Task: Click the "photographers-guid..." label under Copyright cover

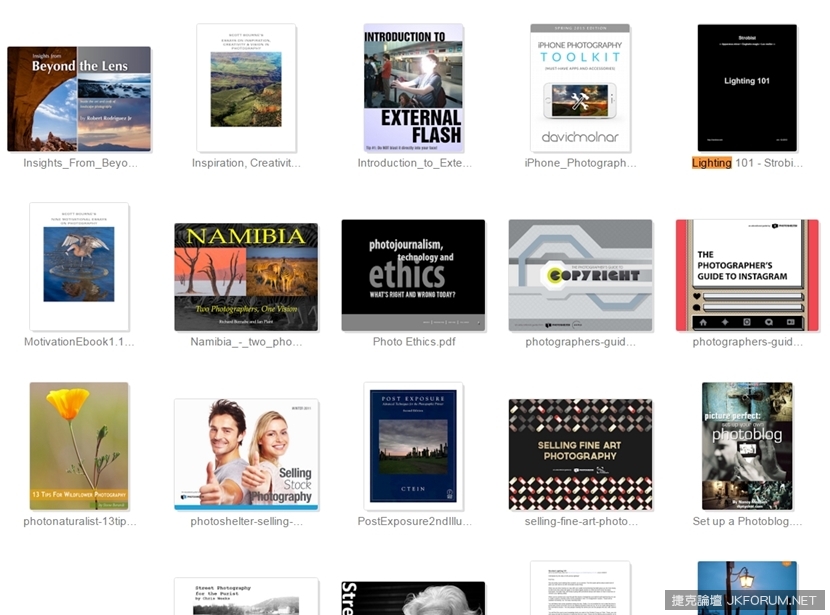Action: (x=580, y=342)
